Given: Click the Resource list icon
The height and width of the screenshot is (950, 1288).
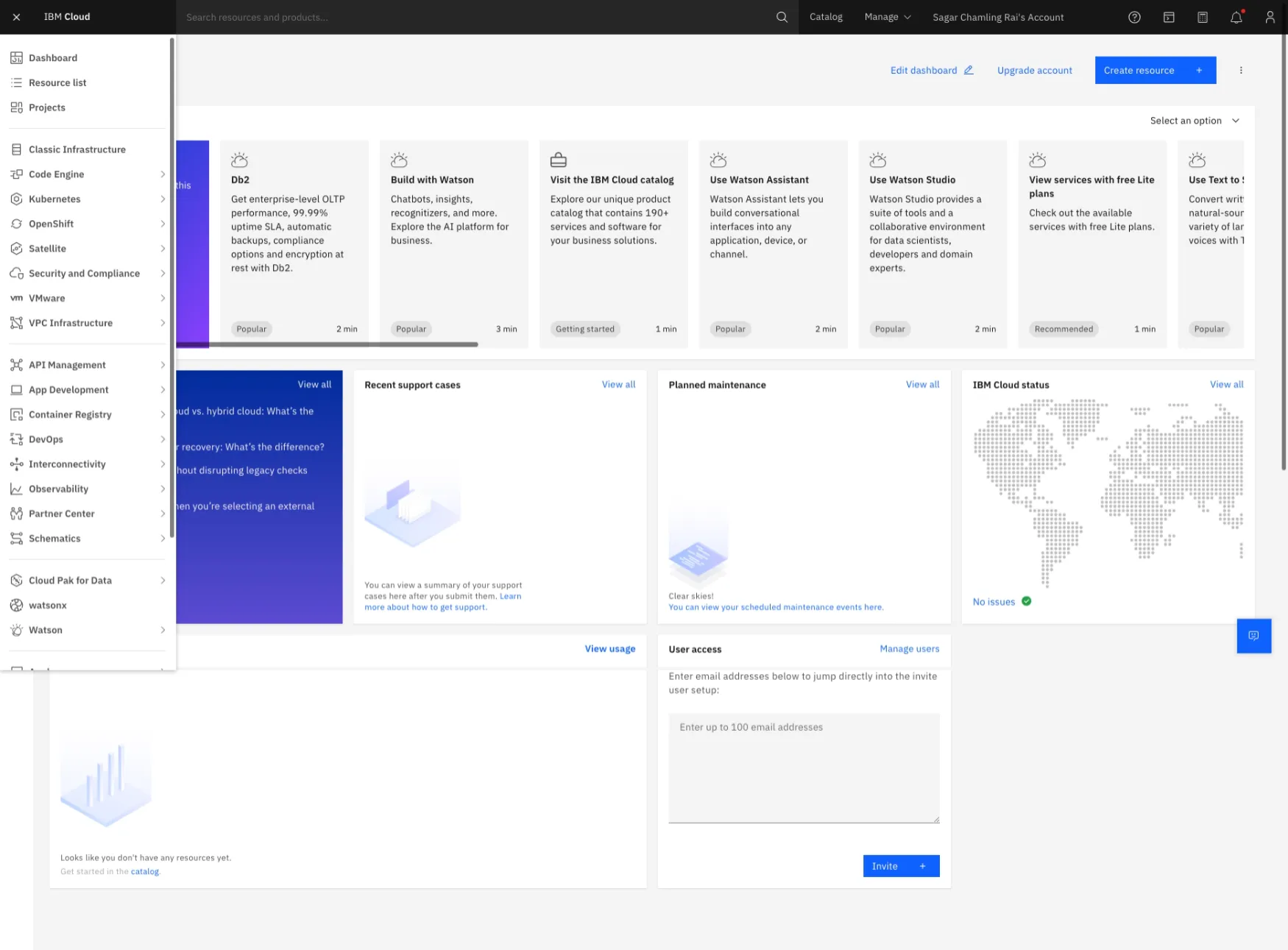Looking at the screenshot, I should tap(16, 83).
